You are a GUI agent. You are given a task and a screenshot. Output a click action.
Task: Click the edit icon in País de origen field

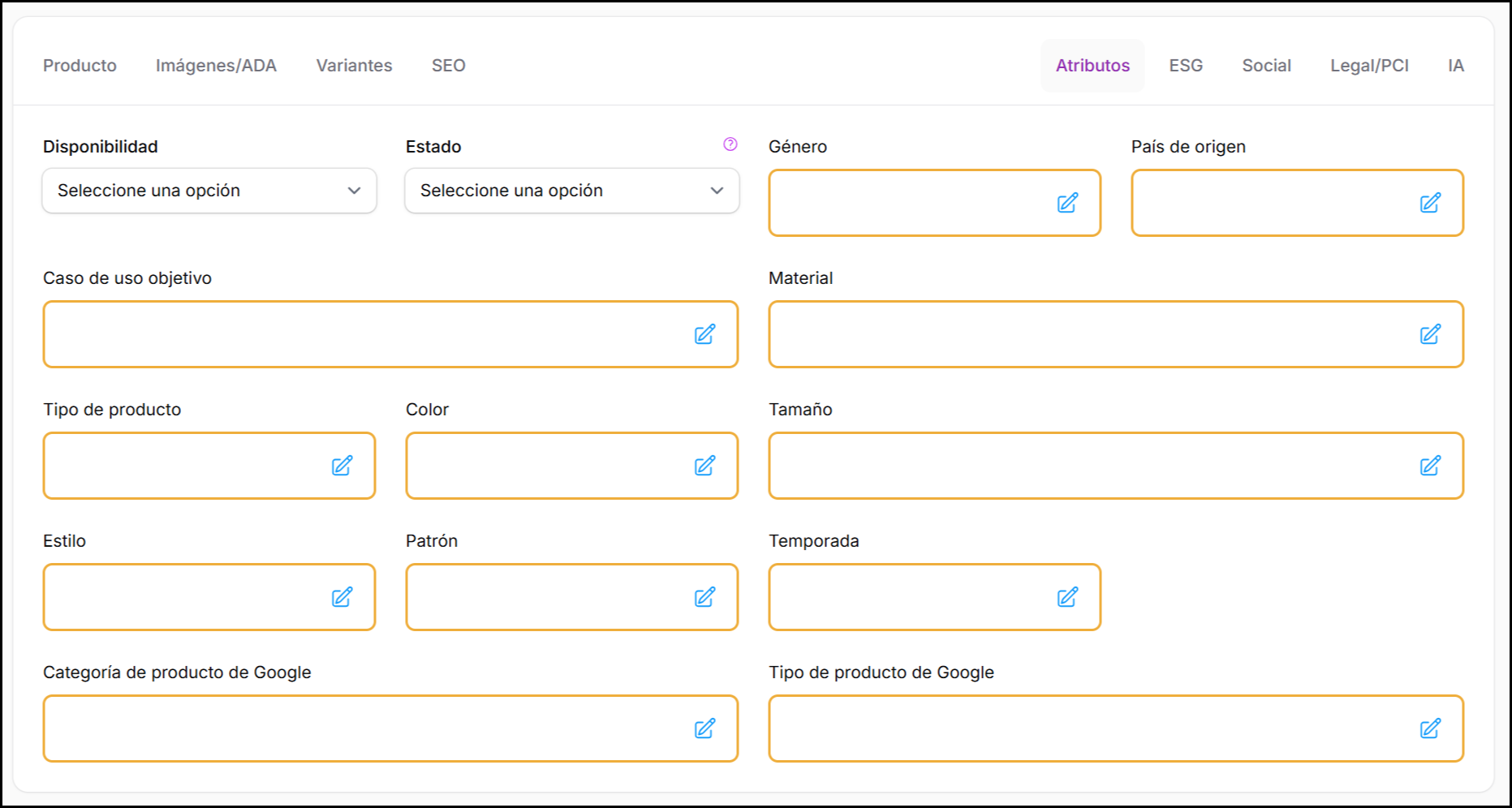tap(1430, 203)
